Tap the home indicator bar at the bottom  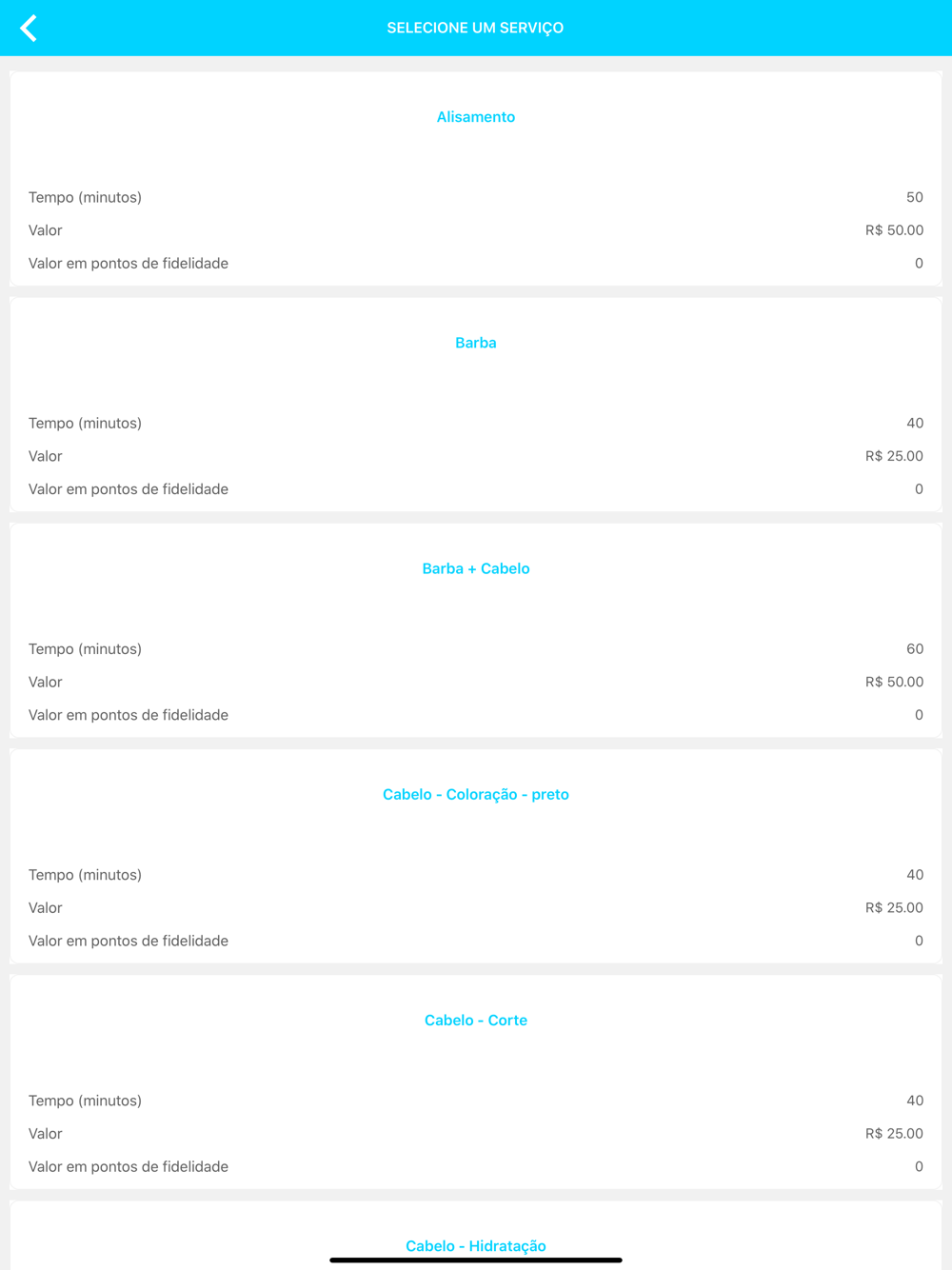point(476,1260)
